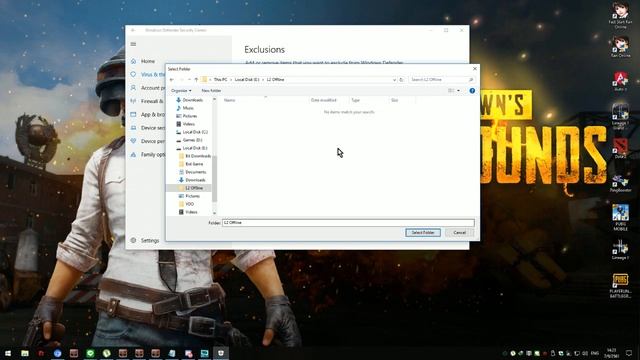
Task: Open Device security icon in Defender
Action: pyautogui.click(x=133, y=128)
